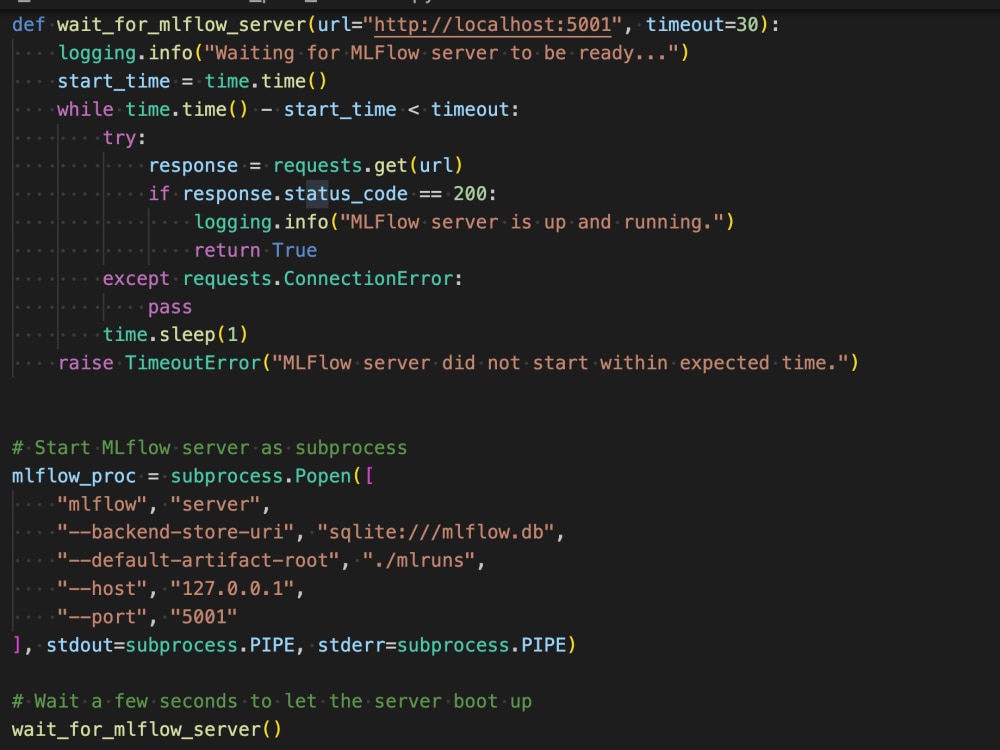
Task: Click the "--default-artifact-root" argument
Action: click(198, 560)
